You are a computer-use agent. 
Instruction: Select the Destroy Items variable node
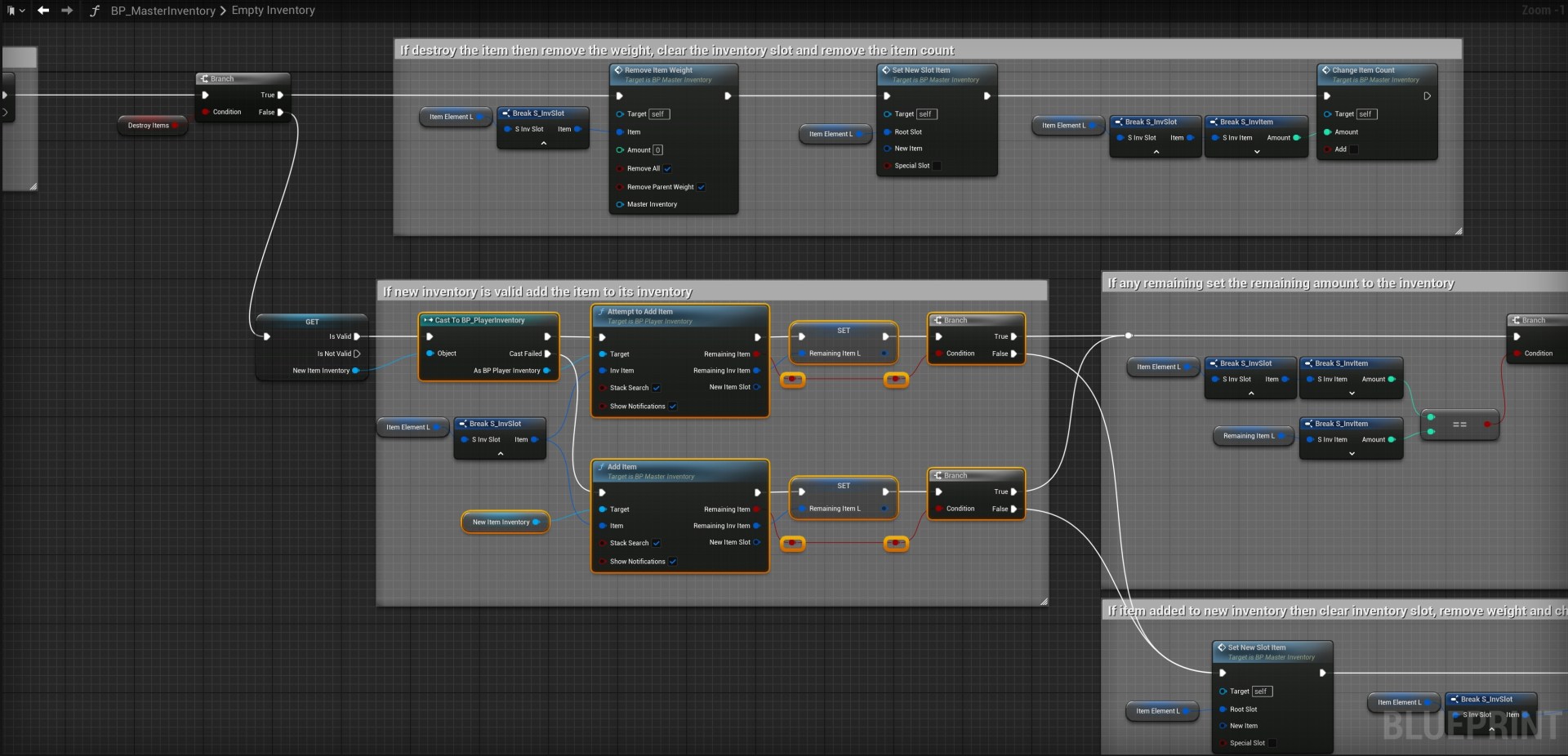click(x=151, y=126)
